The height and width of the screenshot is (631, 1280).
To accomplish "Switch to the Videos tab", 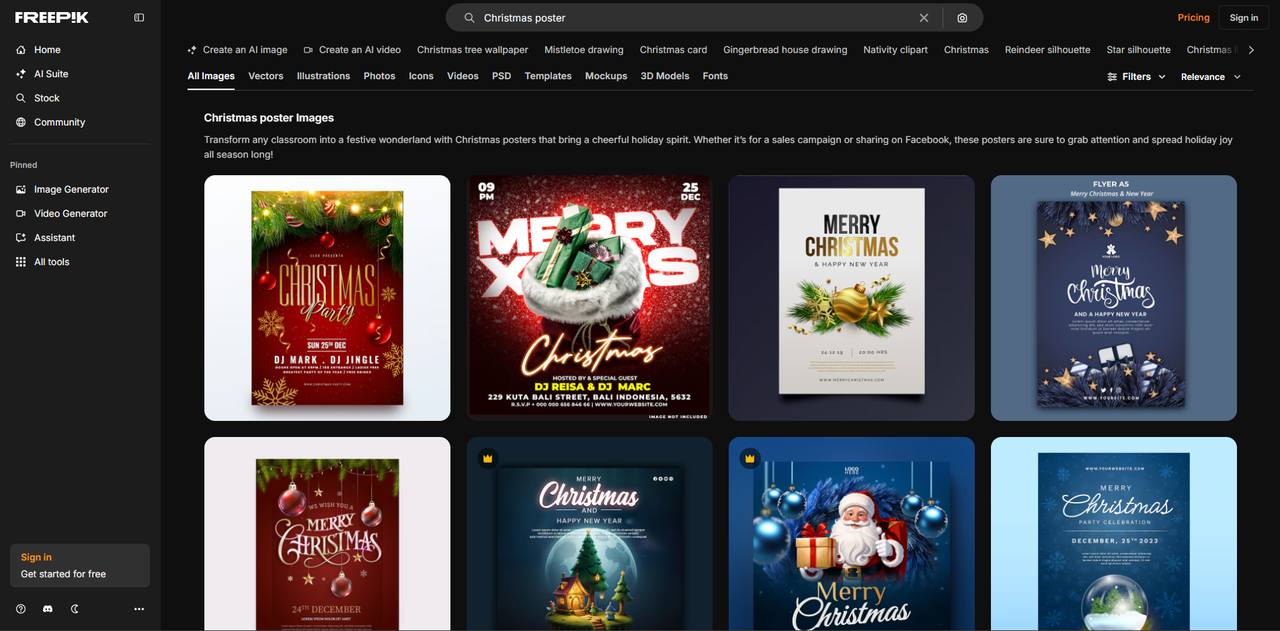I will coord(463,76).
